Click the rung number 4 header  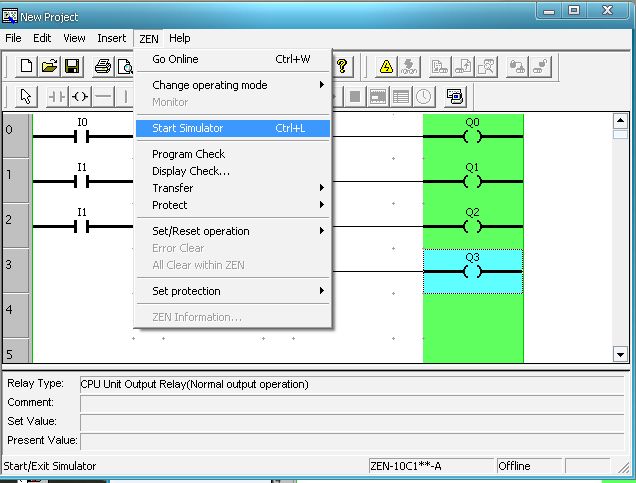(16, 316)
